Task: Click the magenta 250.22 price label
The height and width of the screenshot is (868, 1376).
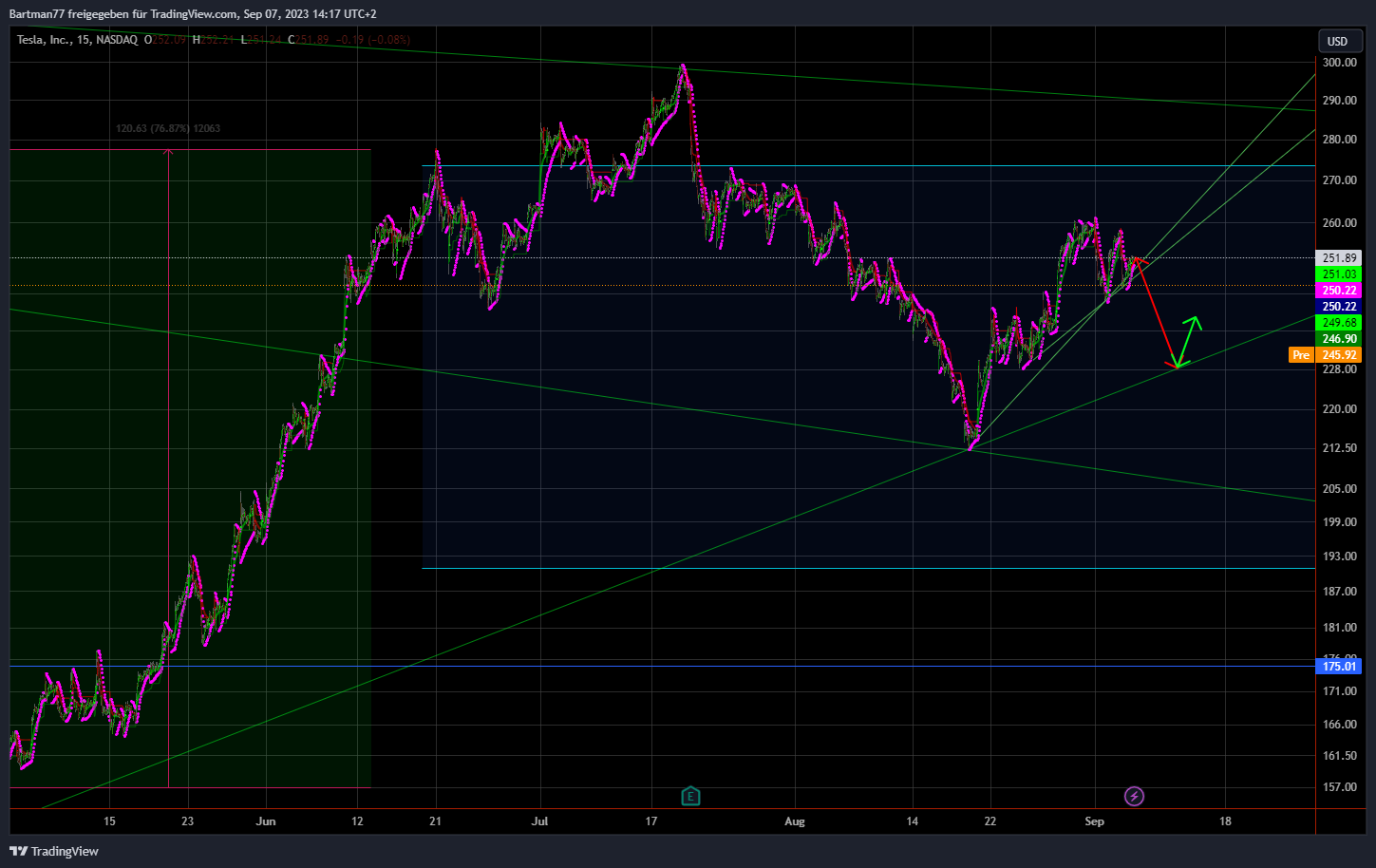Action: (x=1340, y=291)
